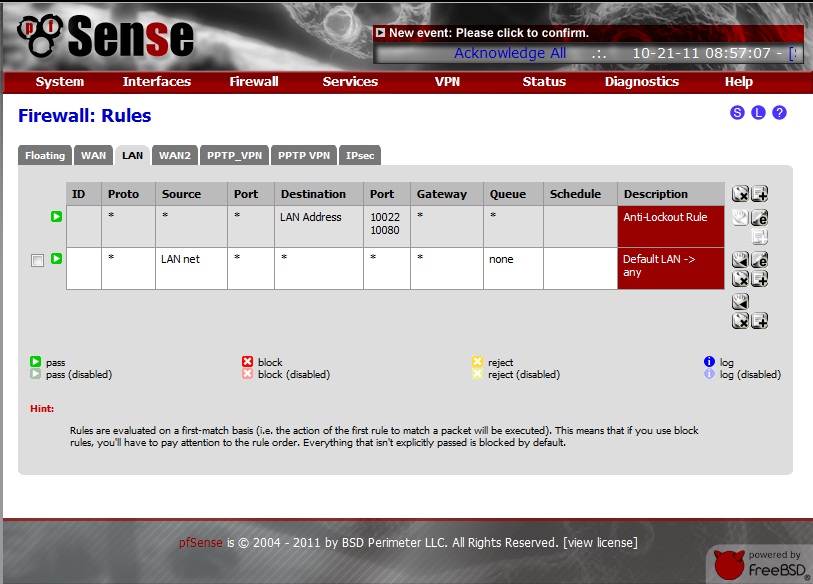Click the move-to-end icon below the table

click(x=740, y=301)
